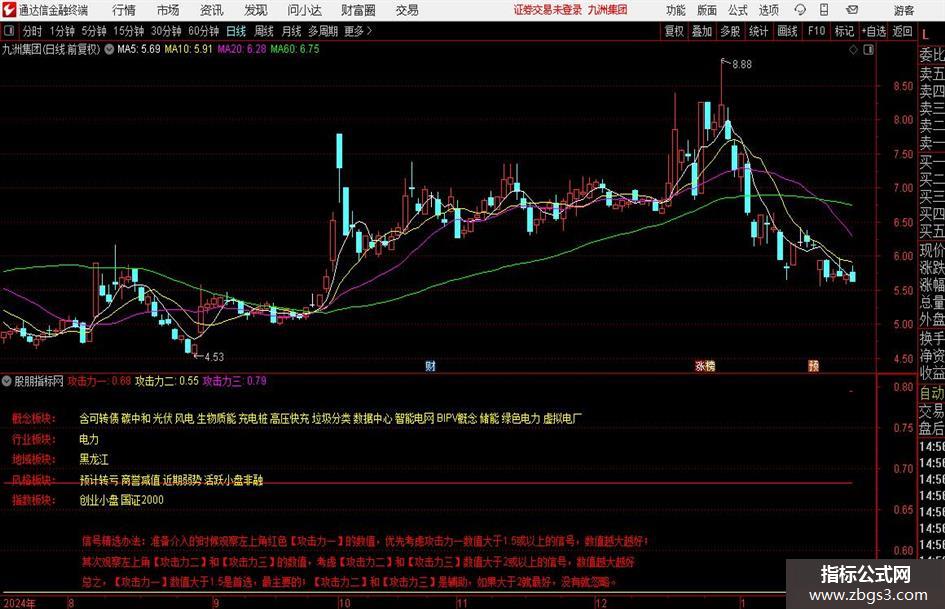Click the 攻击力二: 0.55 value

166,381
